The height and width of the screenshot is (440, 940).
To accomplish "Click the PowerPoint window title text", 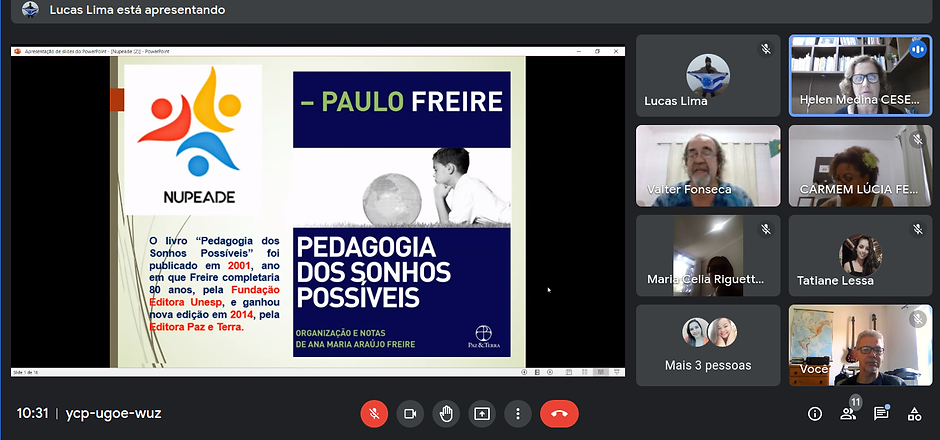I will pyautogui.click(x=97, y=52).
